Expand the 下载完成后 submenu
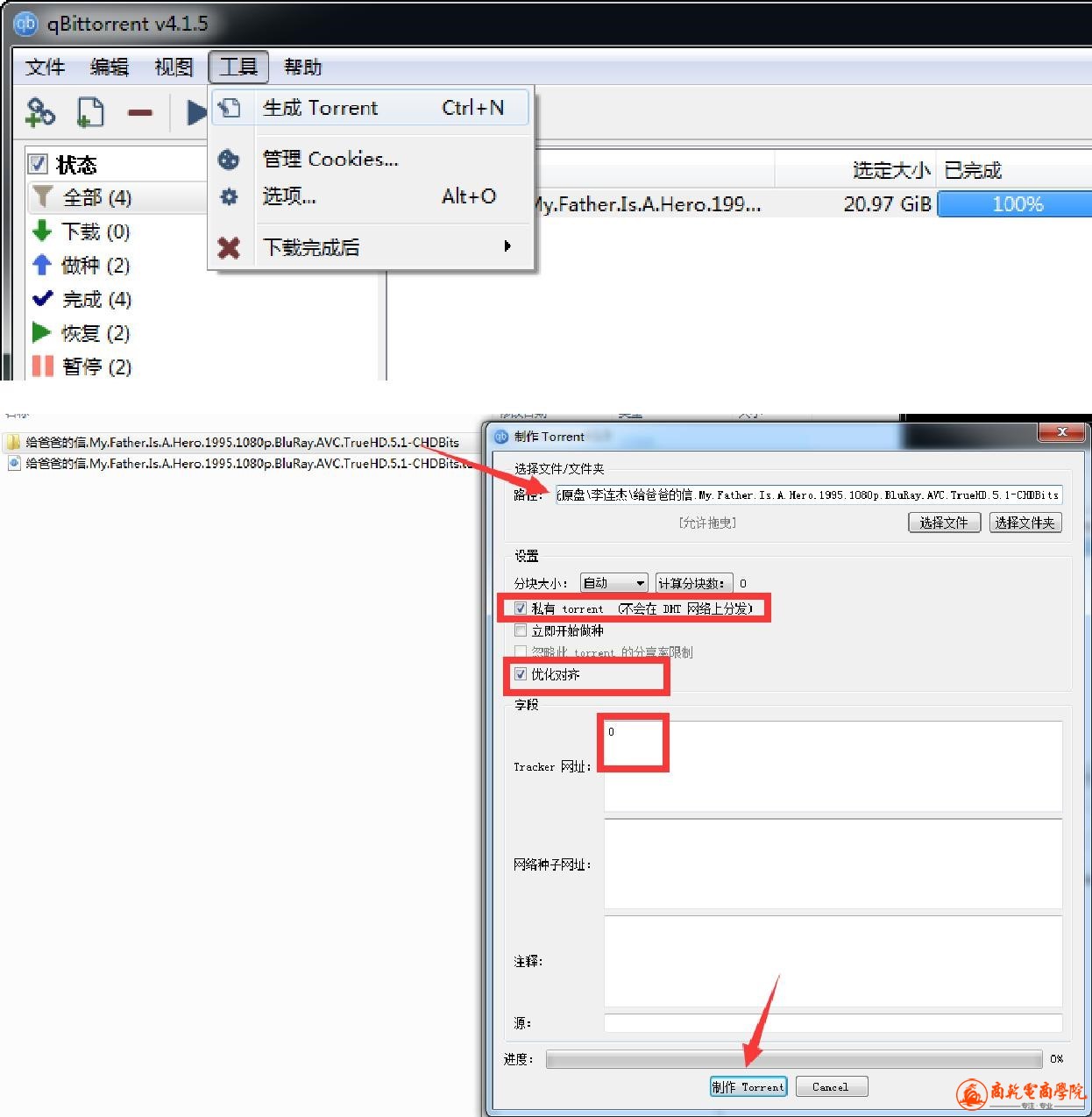 (x=386, y=247)
